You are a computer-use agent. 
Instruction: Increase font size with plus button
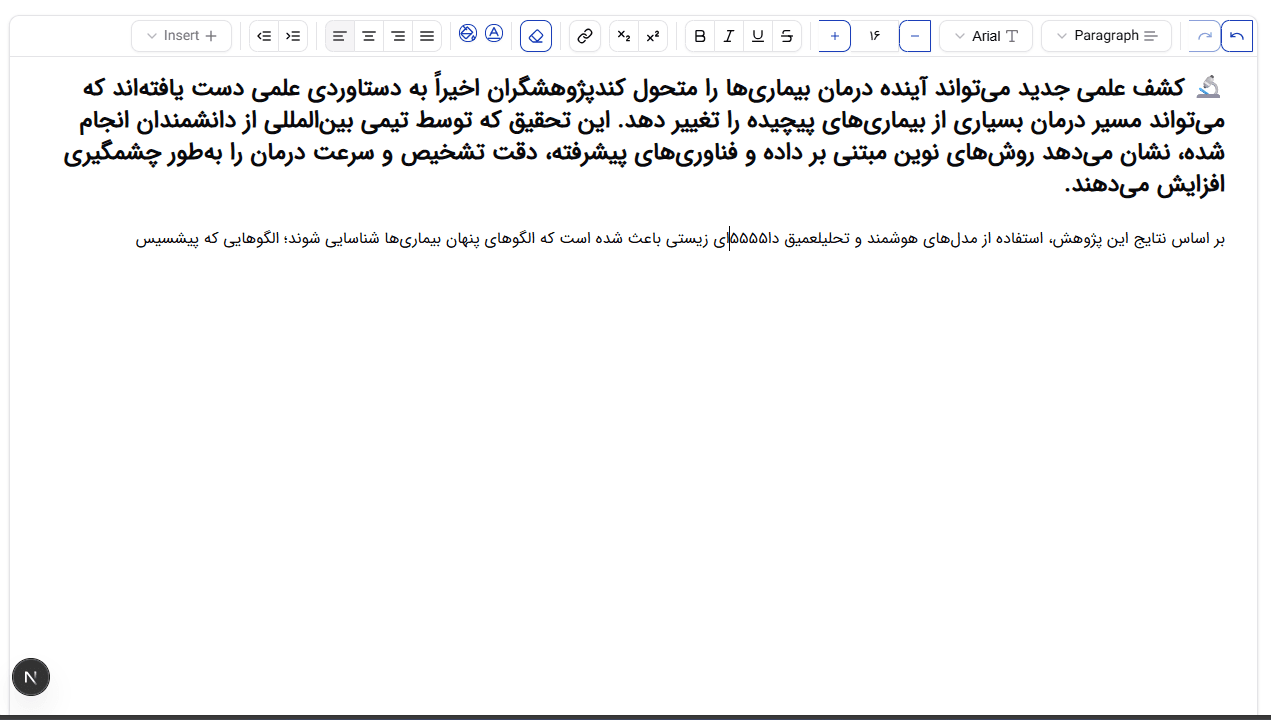point(835,36)
